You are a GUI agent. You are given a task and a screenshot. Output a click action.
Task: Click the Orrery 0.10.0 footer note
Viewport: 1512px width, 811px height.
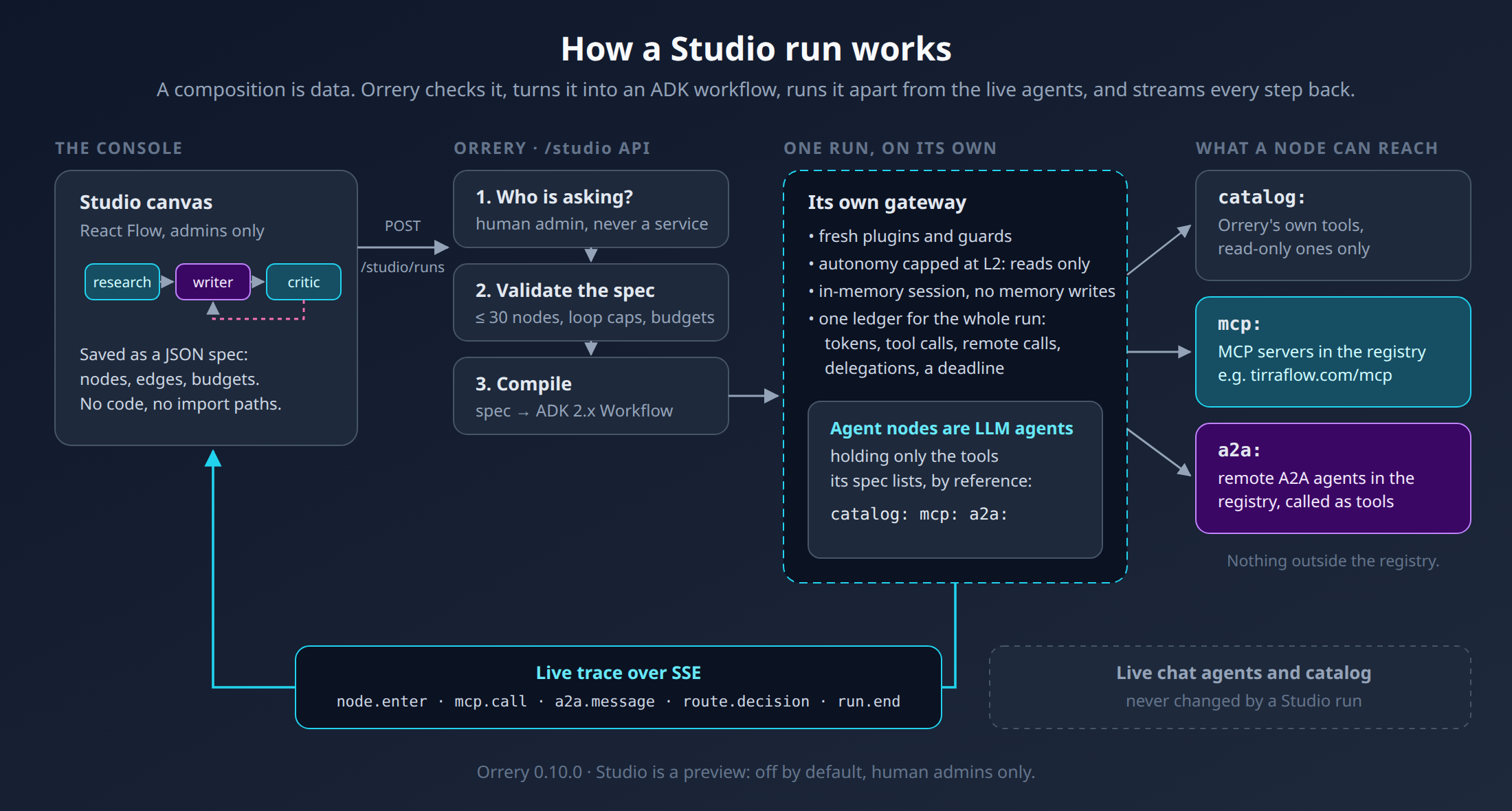coord(756,773)
